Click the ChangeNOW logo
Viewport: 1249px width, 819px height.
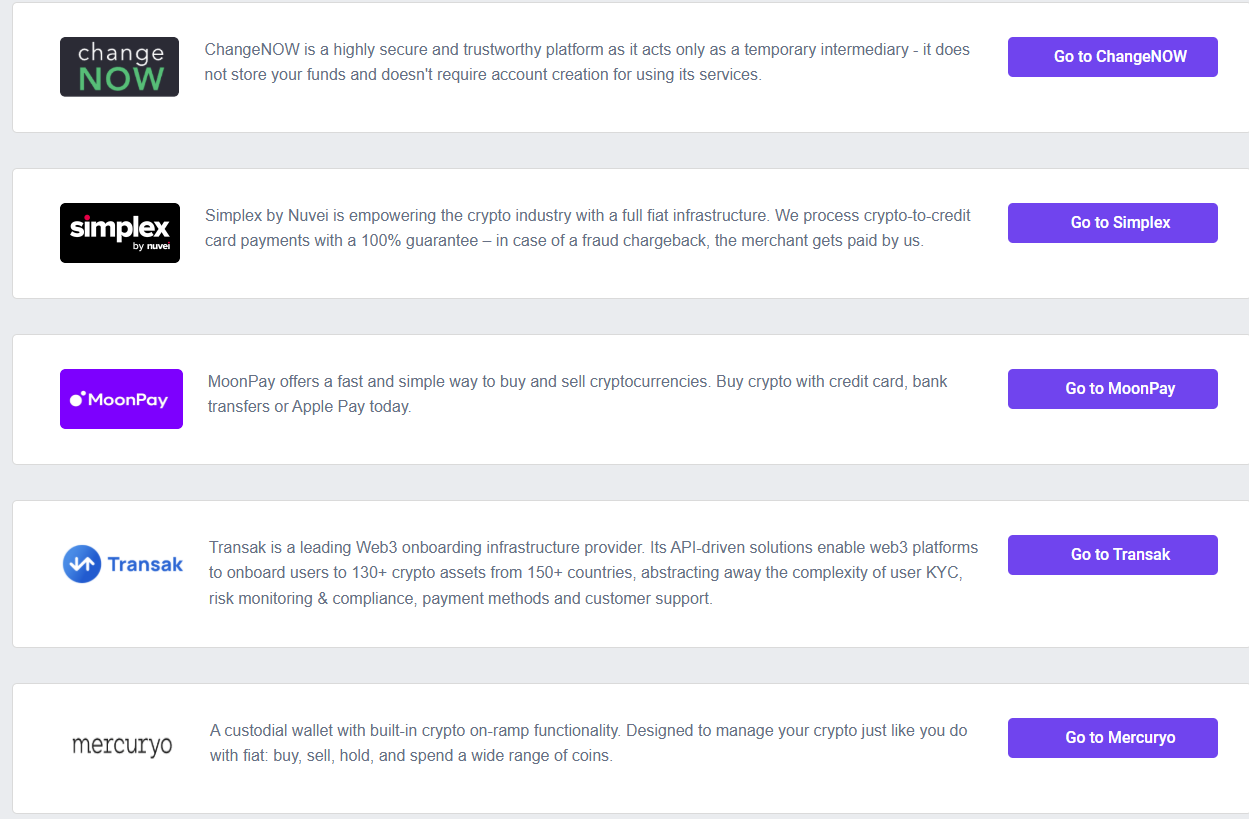[x=119, y=67]
